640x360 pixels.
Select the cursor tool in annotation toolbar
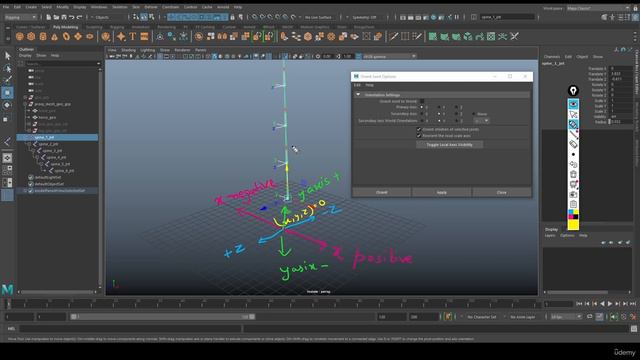point(573,114)
